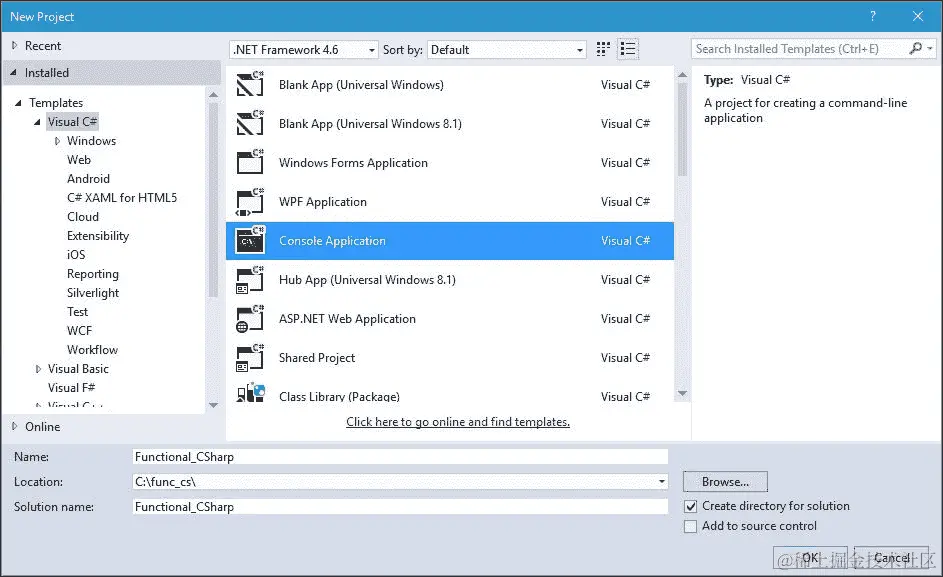Open the Sort by Default dropdown
Viewport: 943px width, 577px height.
tap(506, 49)
